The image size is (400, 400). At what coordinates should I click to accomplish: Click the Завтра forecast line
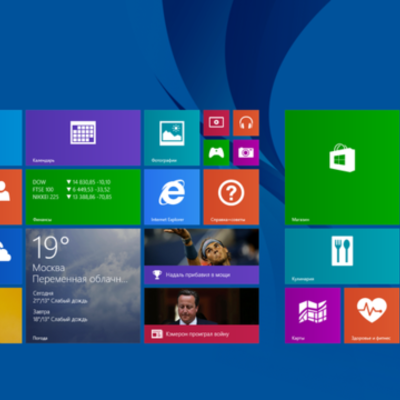[x=60, y=316]
